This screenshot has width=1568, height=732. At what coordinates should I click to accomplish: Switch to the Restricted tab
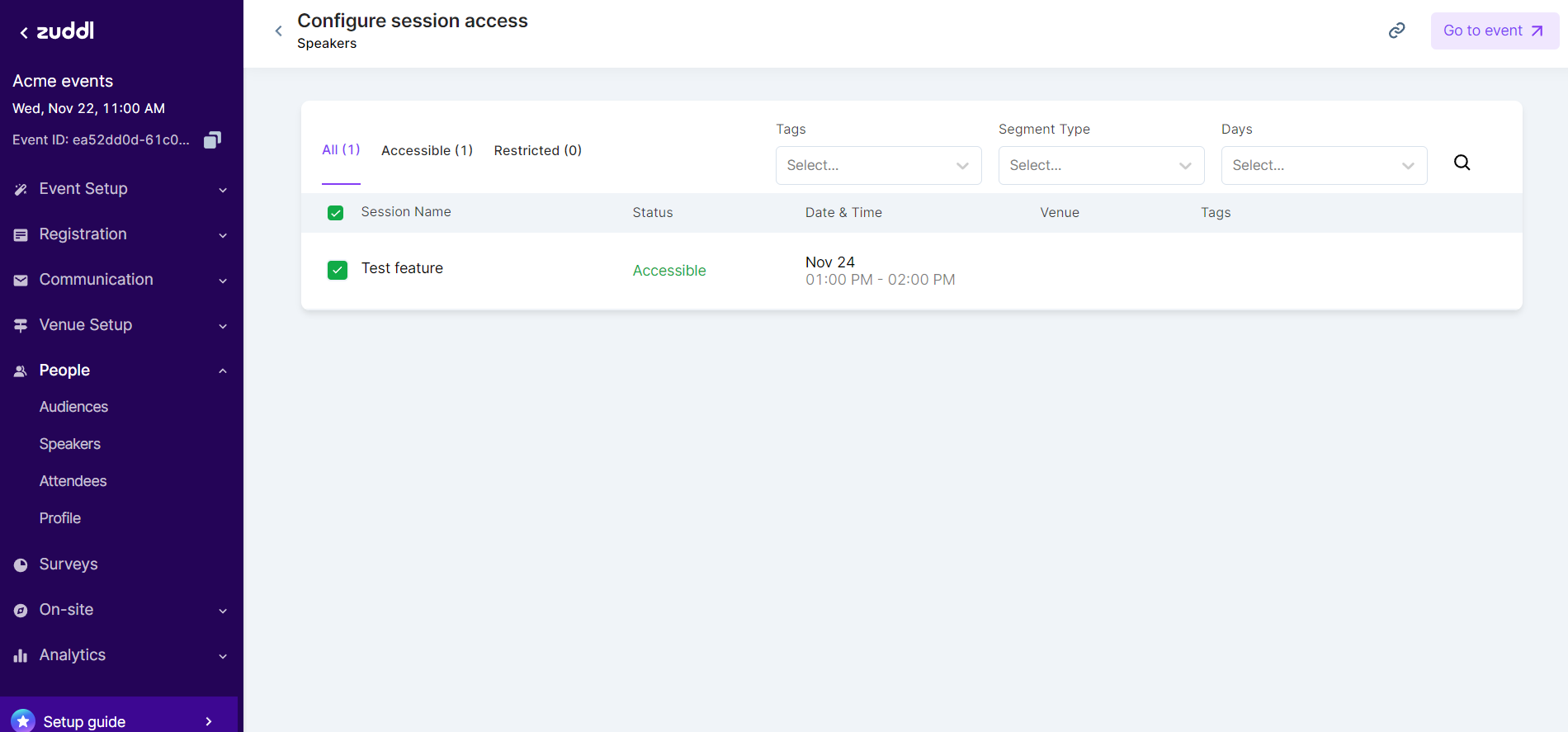tap(537, 150)
